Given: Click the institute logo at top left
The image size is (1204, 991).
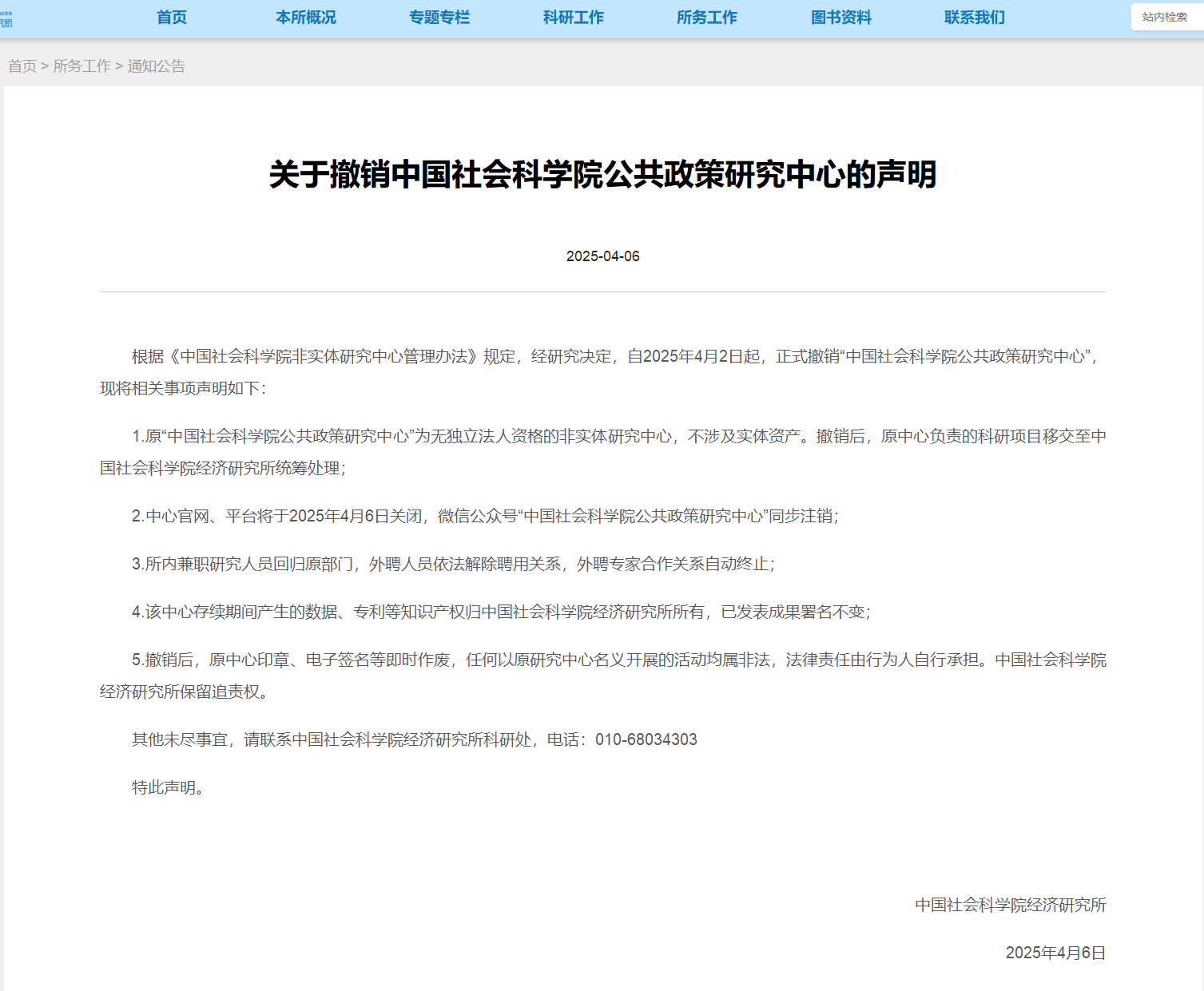Looking at the screenshot, I should click(x=6, y=18).
